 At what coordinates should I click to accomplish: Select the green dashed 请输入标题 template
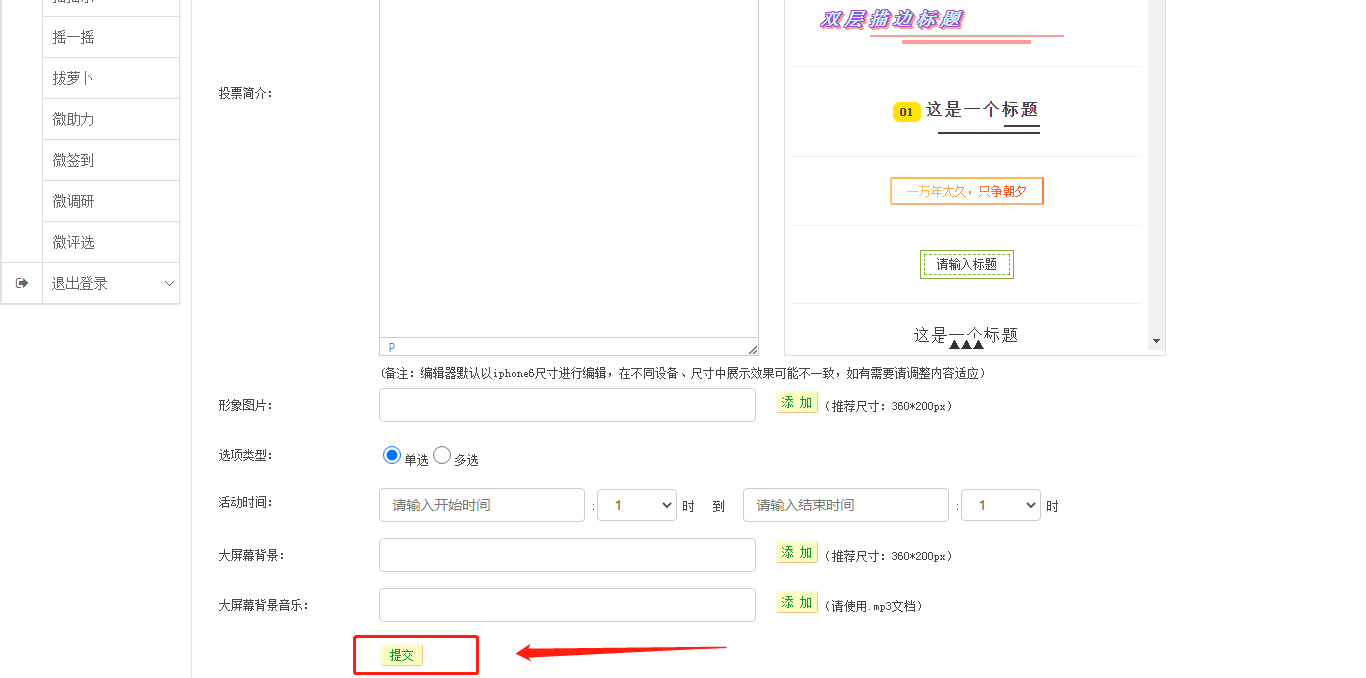(x=966, y=264)
